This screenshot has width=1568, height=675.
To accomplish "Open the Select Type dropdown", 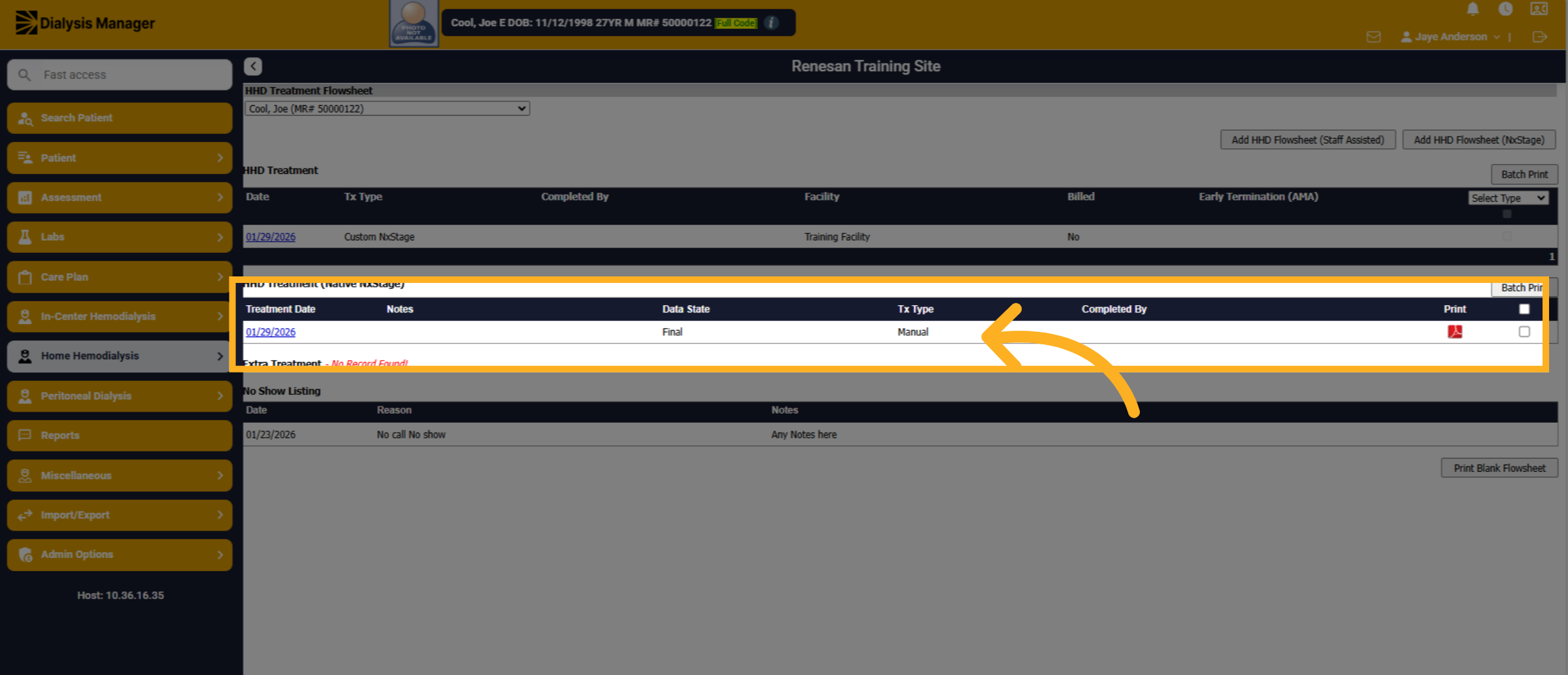I will tap(1508, 198).
